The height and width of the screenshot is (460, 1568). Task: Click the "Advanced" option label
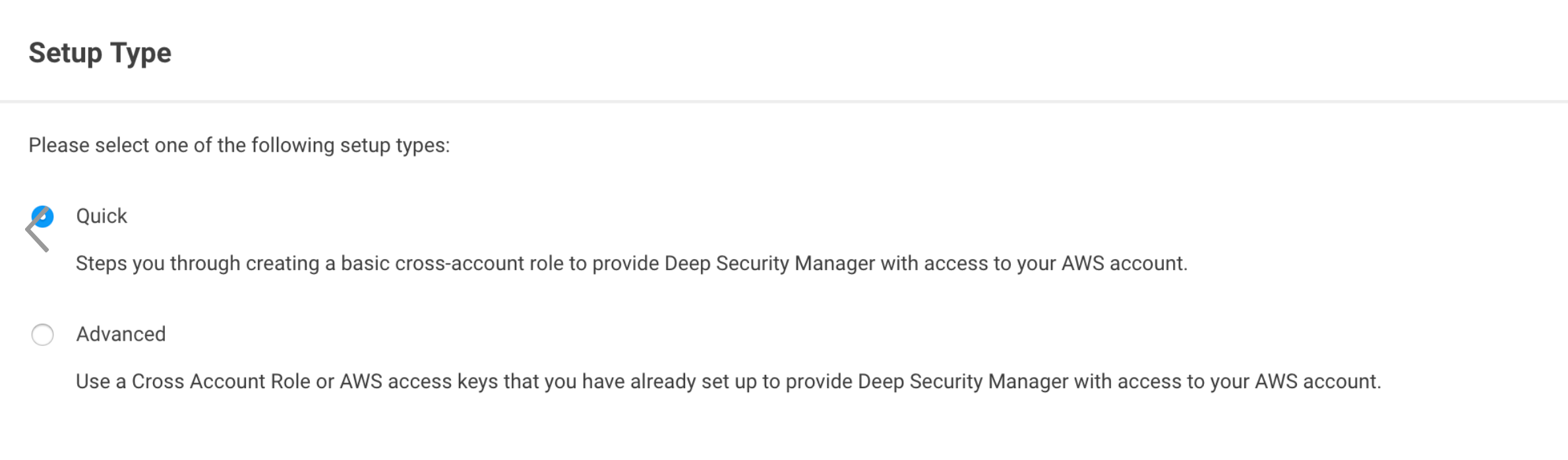coord(121,334)
